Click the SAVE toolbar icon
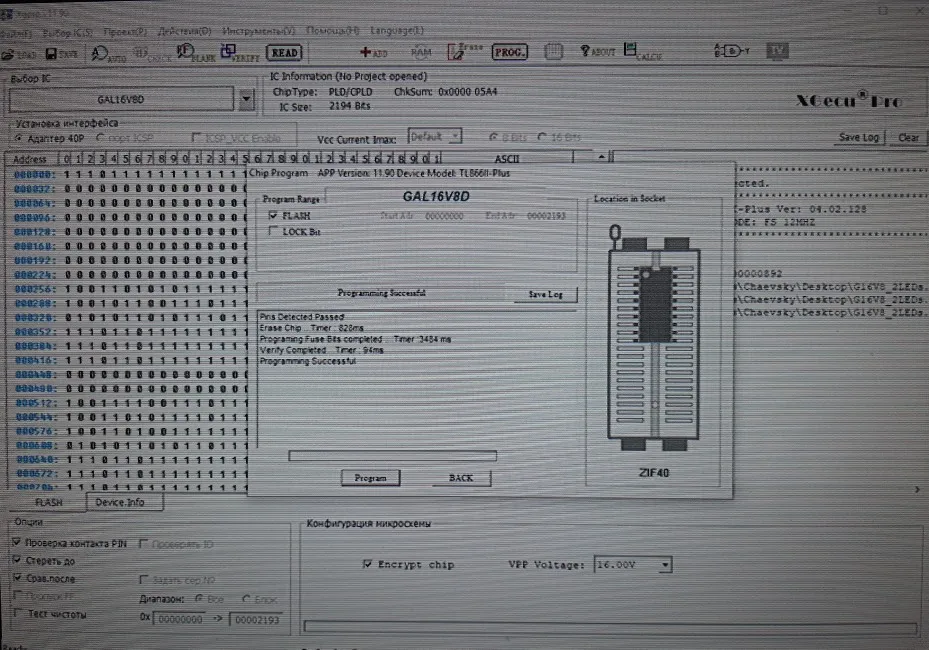This screenshot has height=650, width=929. point(62,54)
